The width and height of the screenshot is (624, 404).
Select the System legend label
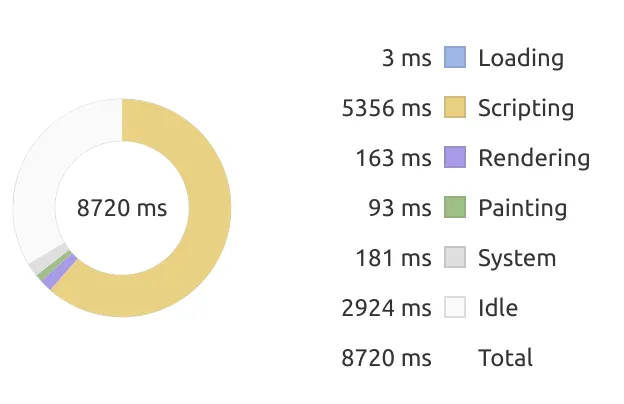point(517,258)
